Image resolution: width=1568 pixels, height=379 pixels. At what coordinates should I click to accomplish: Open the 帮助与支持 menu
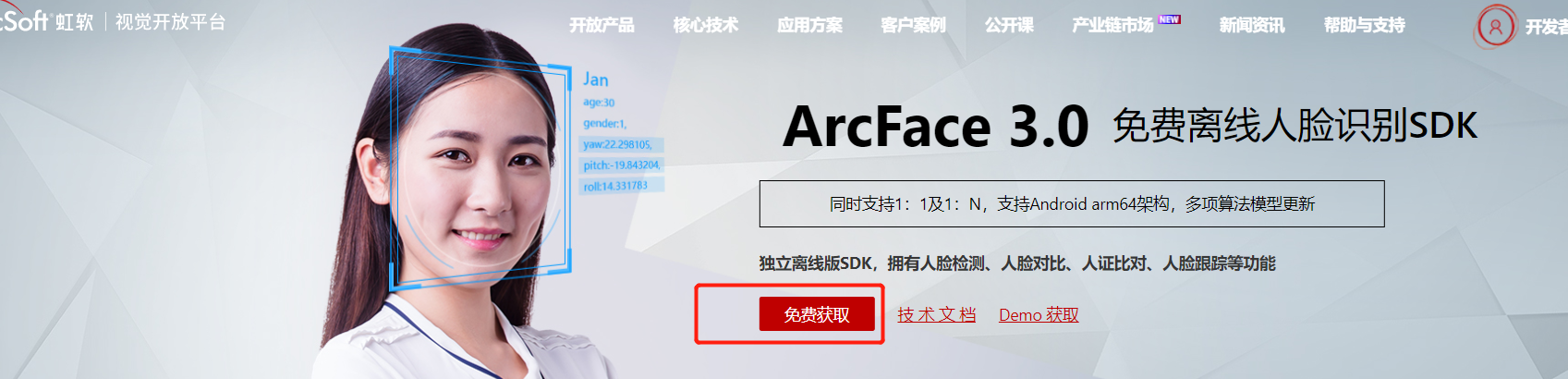point(1365,25)
